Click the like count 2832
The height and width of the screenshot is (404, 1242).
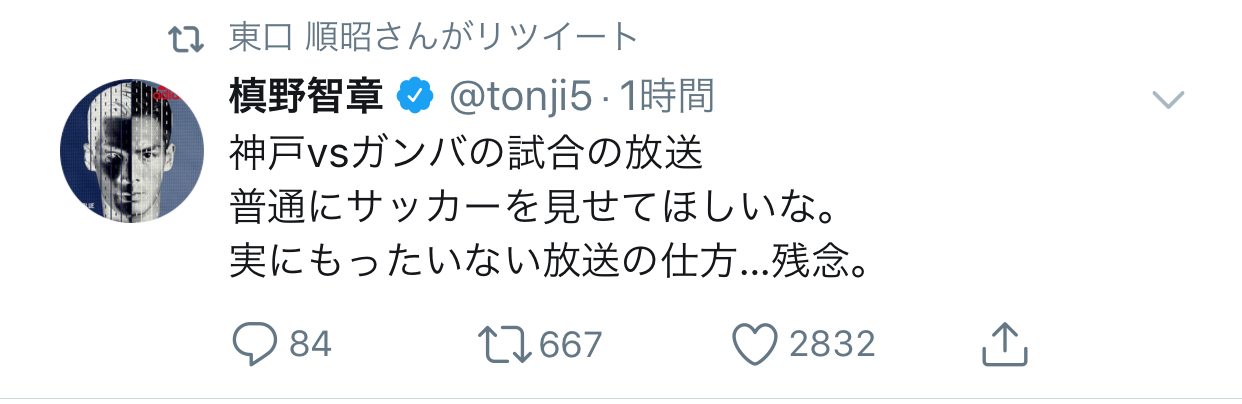(x=832, y=345)
